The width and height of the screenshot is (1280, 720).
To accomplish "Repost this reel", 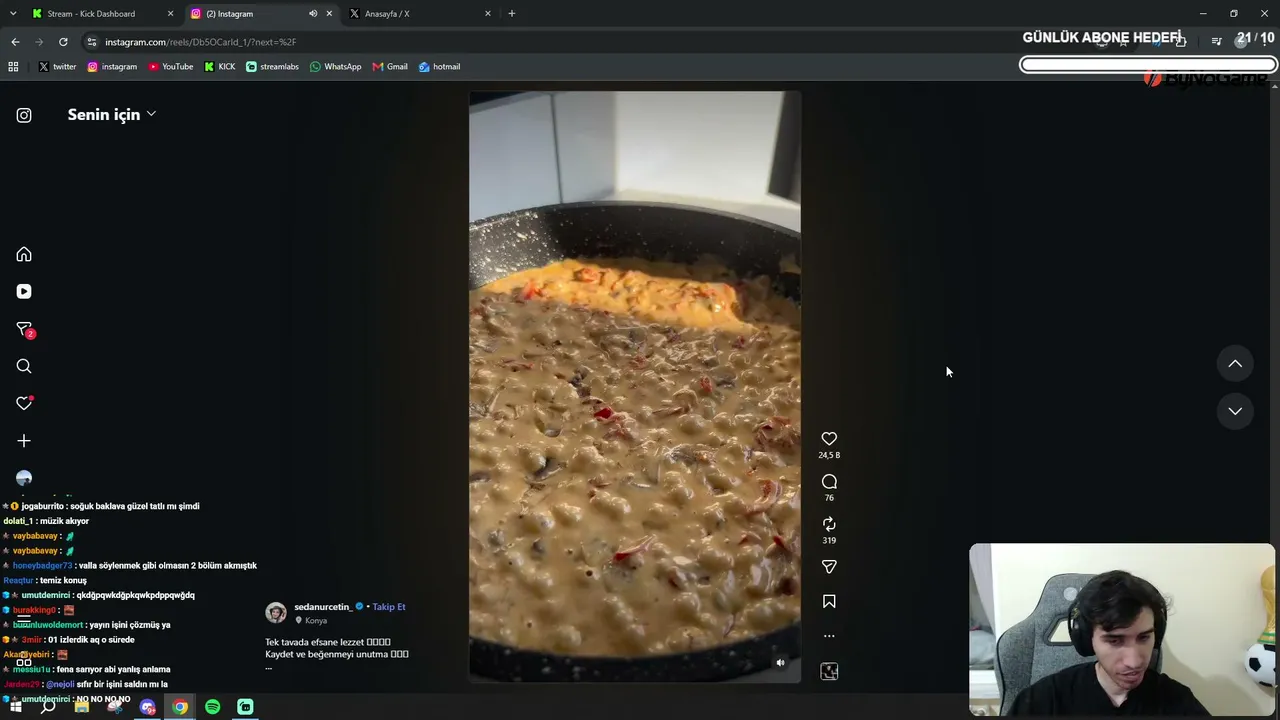I will (829, 524).
